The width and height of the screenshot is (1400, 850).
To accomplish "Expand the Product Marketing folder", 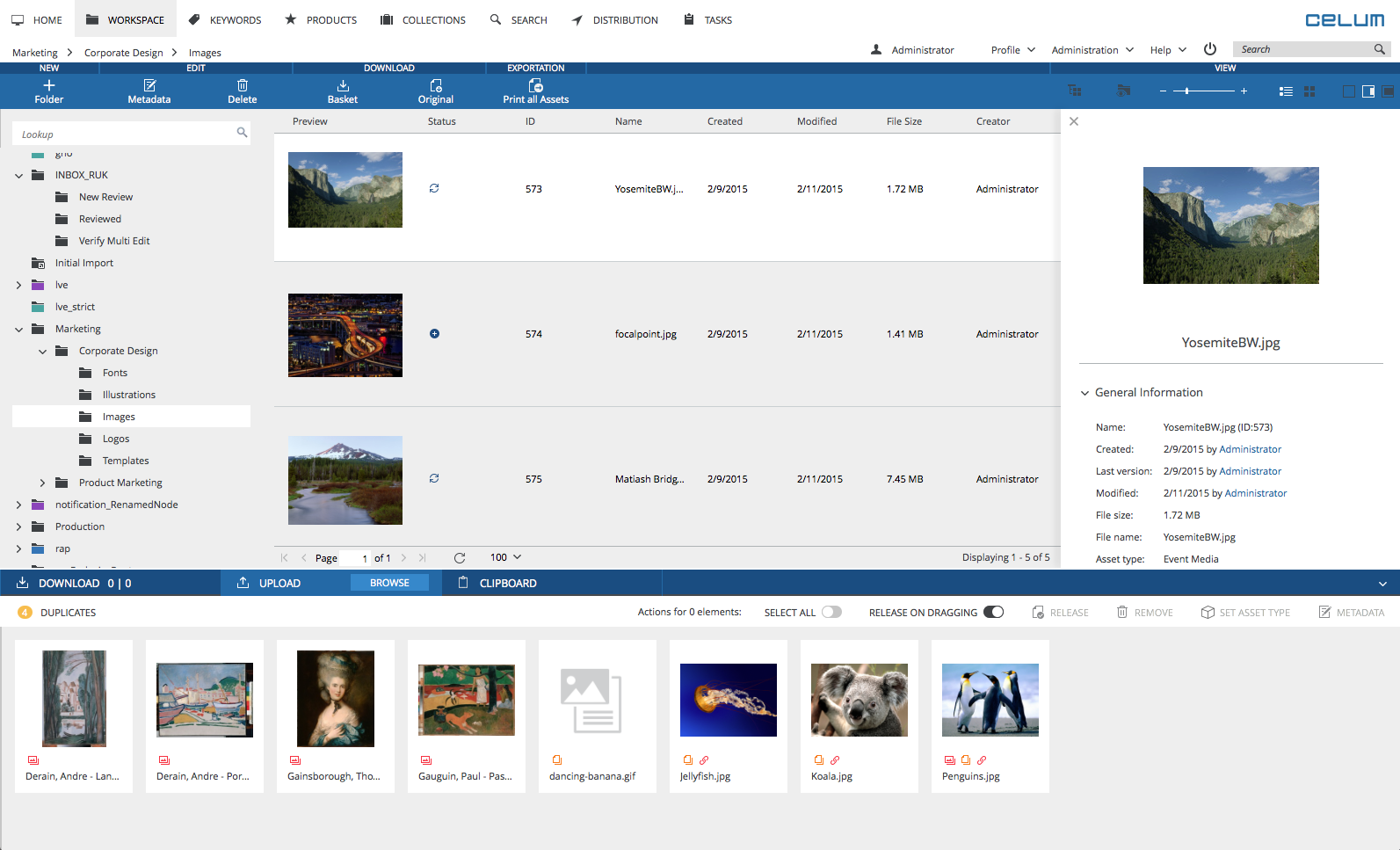I will click(42, 483).
